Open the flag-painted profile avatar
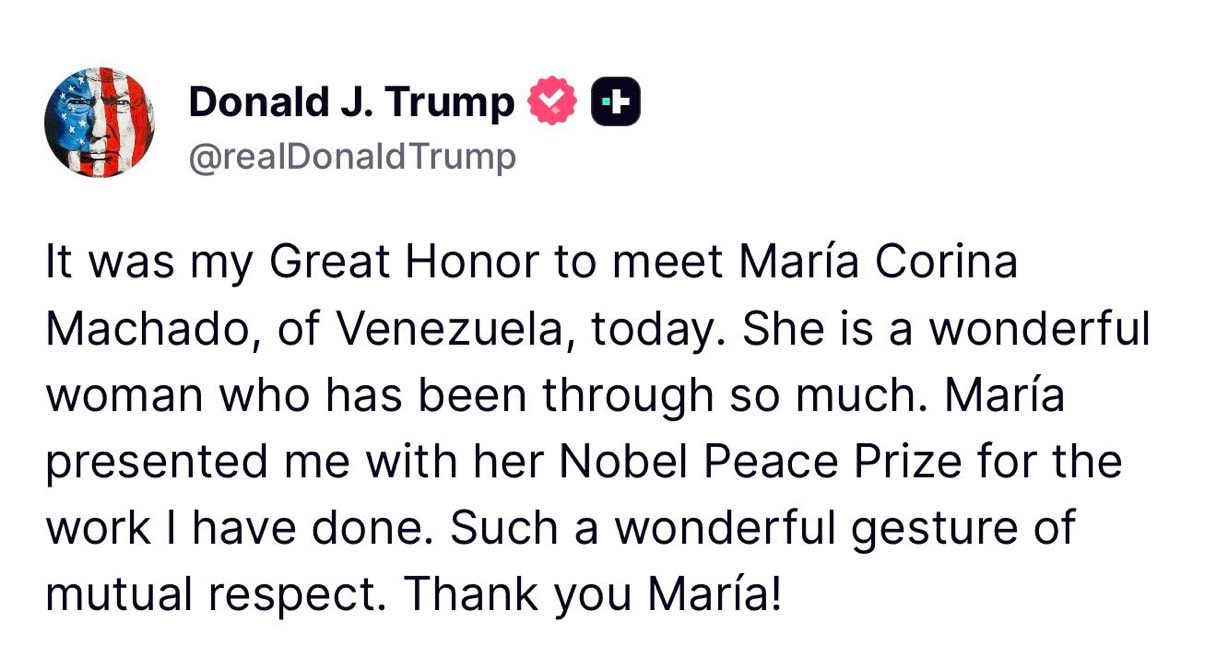 (99, 124)
